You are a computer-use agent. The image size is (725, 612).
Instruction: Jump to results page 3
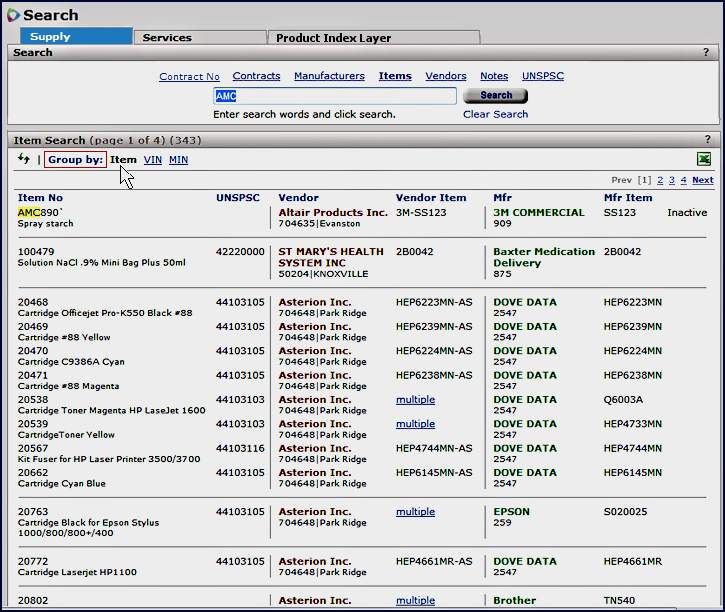coord(671,180)
